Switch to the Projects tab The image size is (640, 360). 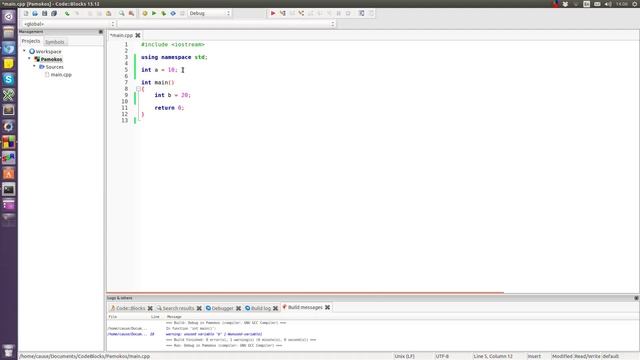click(31, 41)
